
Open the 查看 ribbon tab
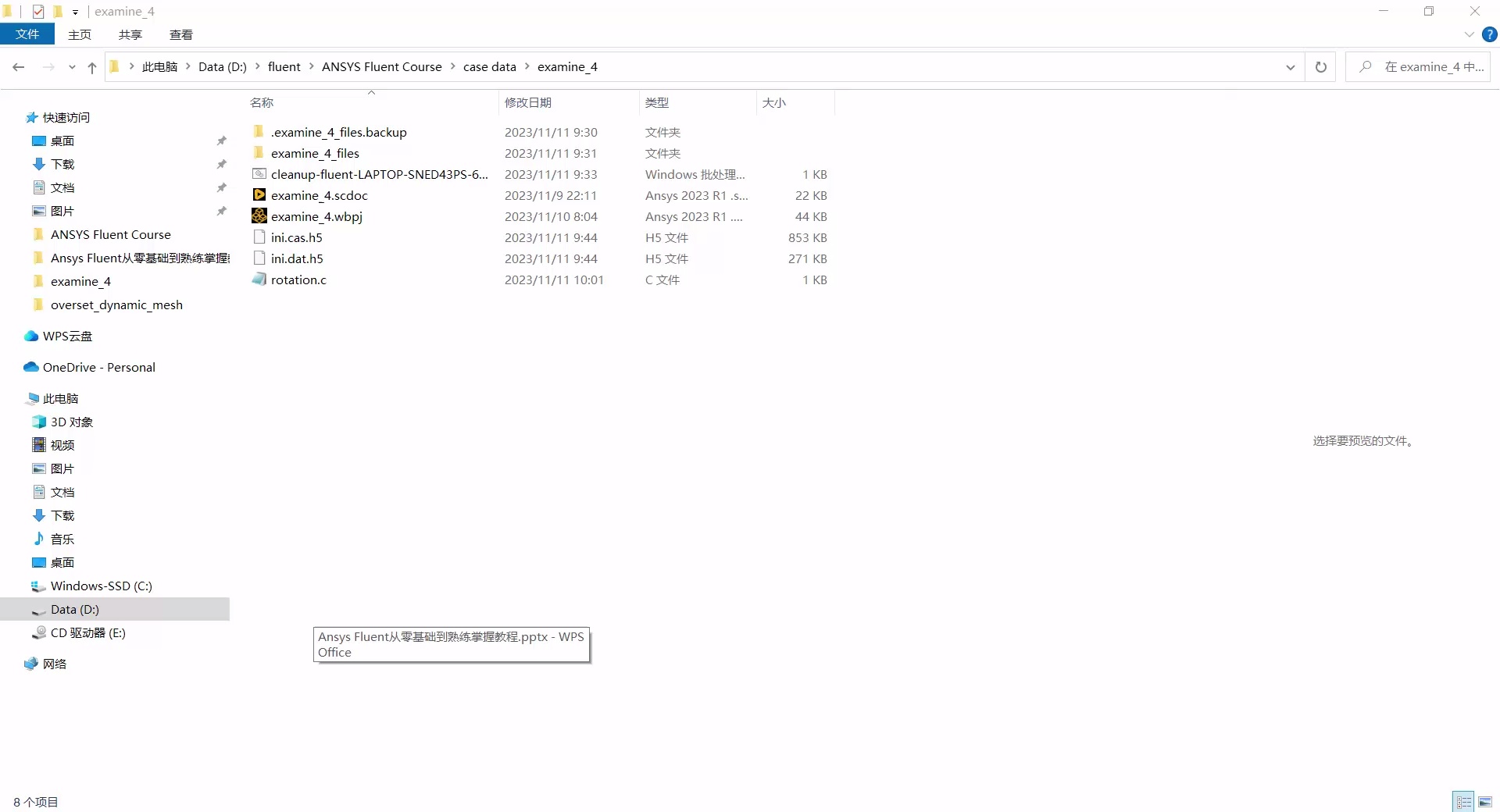pyautogui.click(x=180, y=34)
